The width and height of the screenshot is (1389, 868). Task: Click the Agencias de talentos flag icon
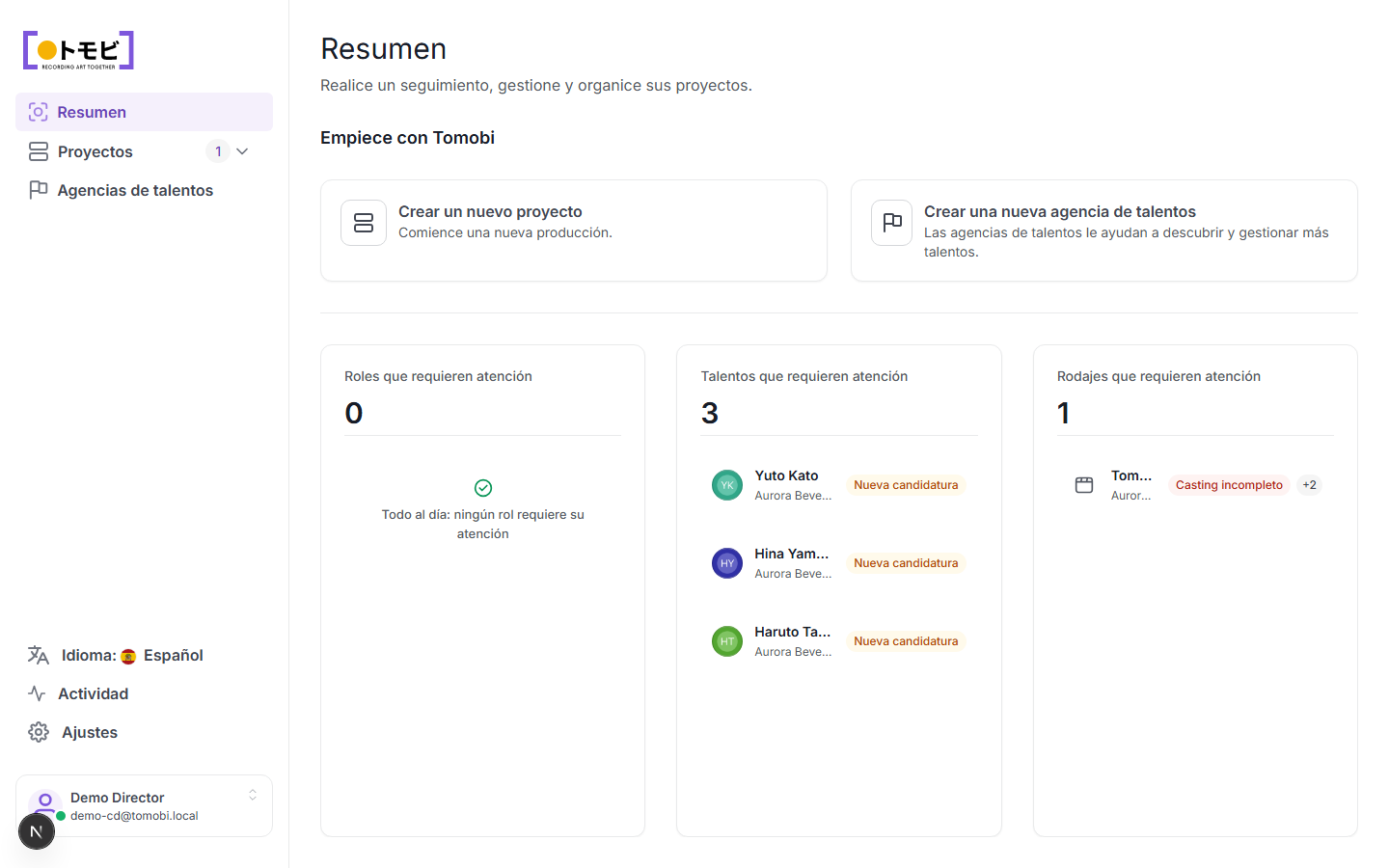[39, 190]
